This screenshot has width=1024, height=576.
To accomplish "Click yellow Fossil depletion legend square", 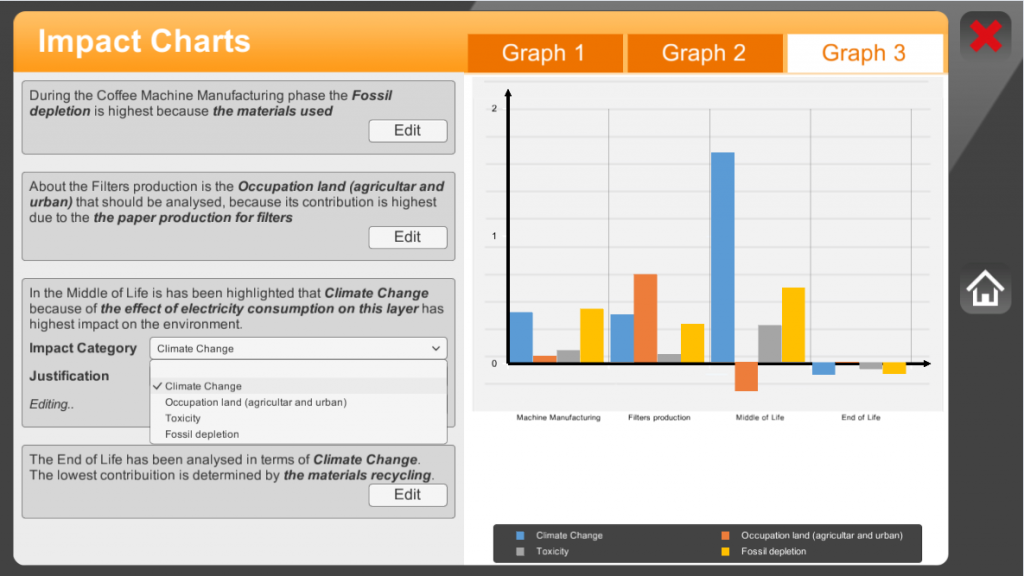I will pyautogui.click(x=726, y=551).
